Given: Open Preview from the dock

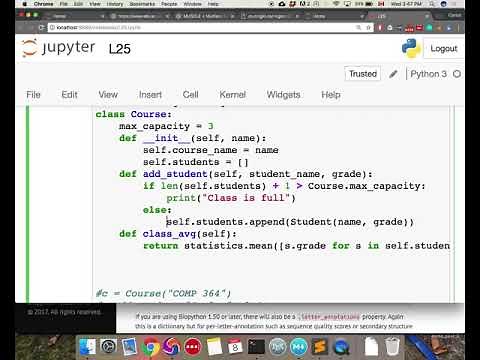Looking at the screenshot, I should (x=130, y=347).
